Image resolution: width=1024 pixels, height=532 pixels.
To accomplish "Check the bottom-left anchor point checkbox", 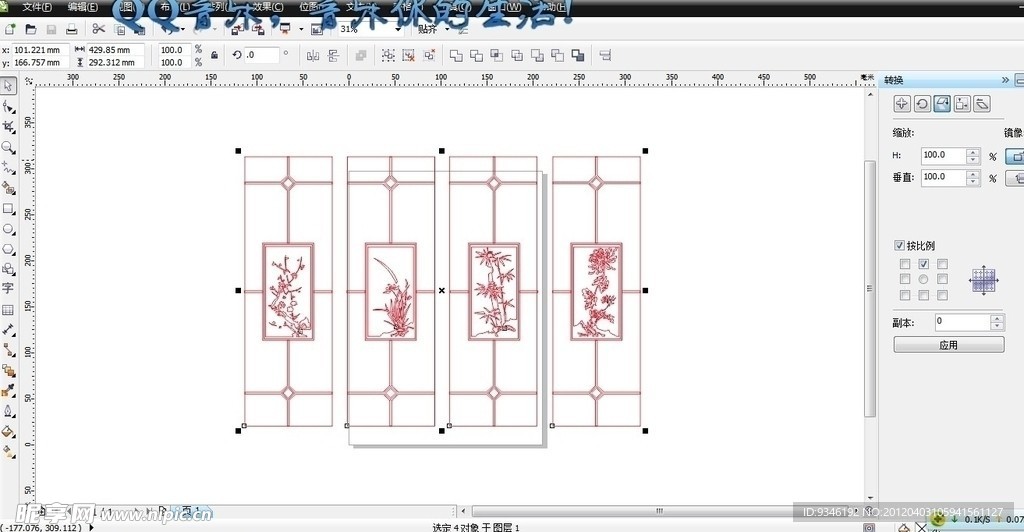I will click(x=904, y=295).
